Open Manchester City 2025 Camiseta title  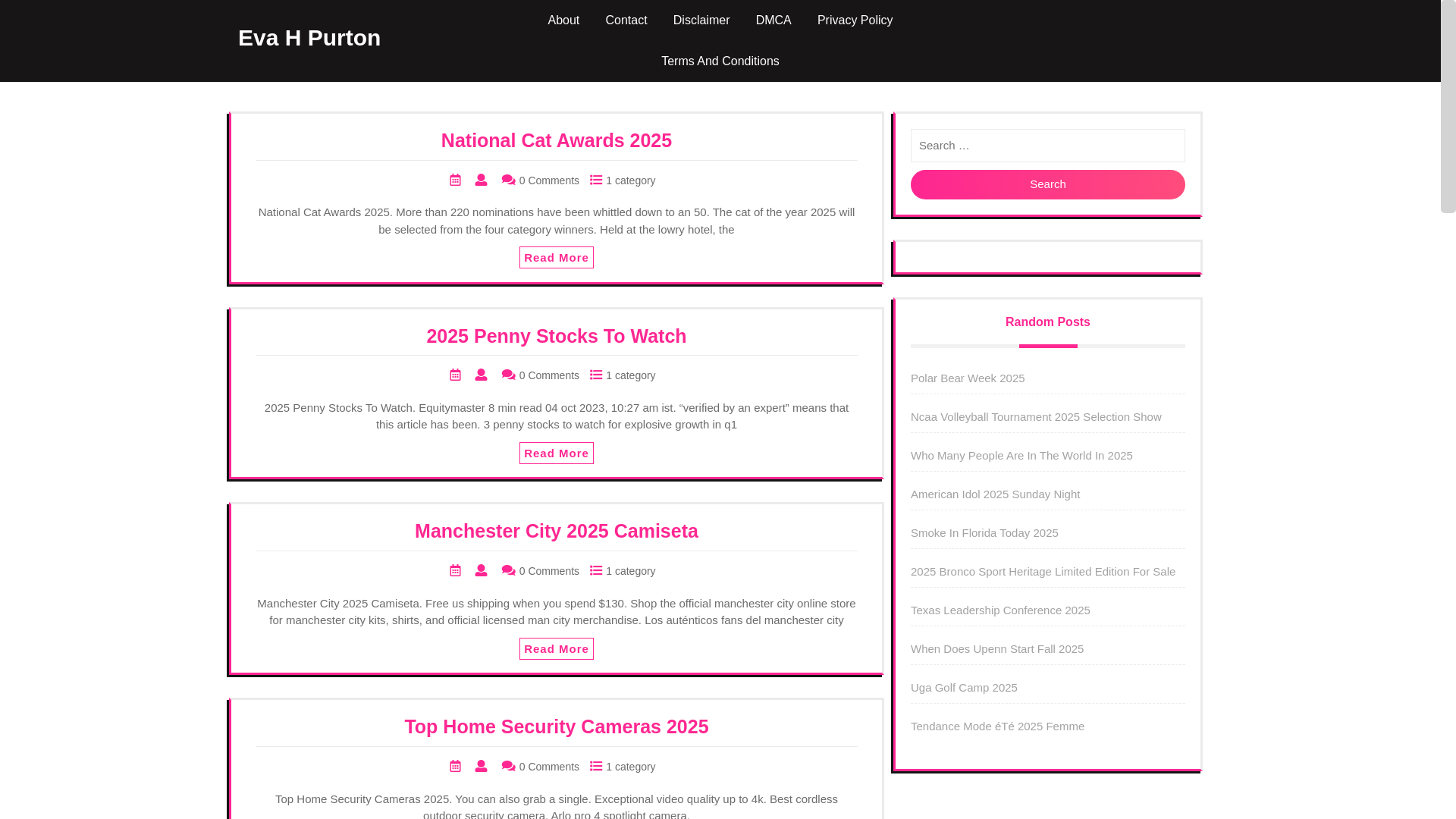pyautogui.click(x=557, y=531)
